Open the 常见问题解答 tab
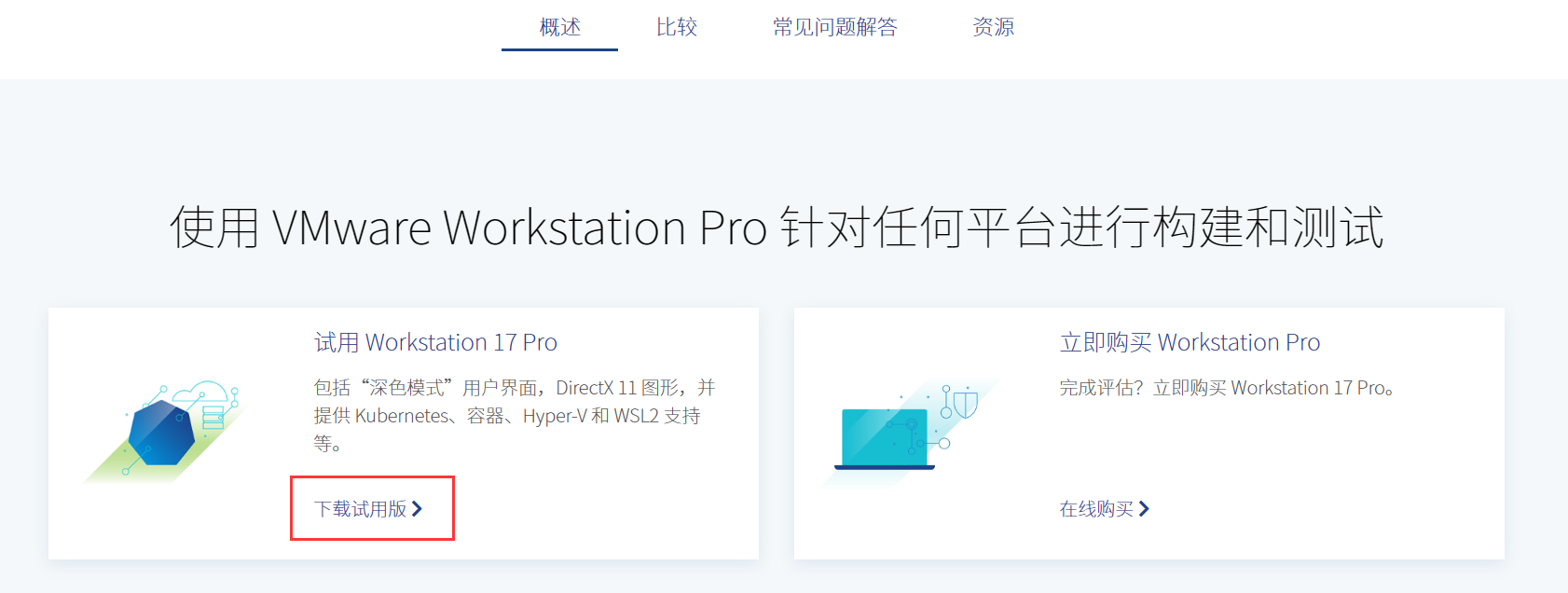Screen dimensions: 1568x593 click(834, 27)
